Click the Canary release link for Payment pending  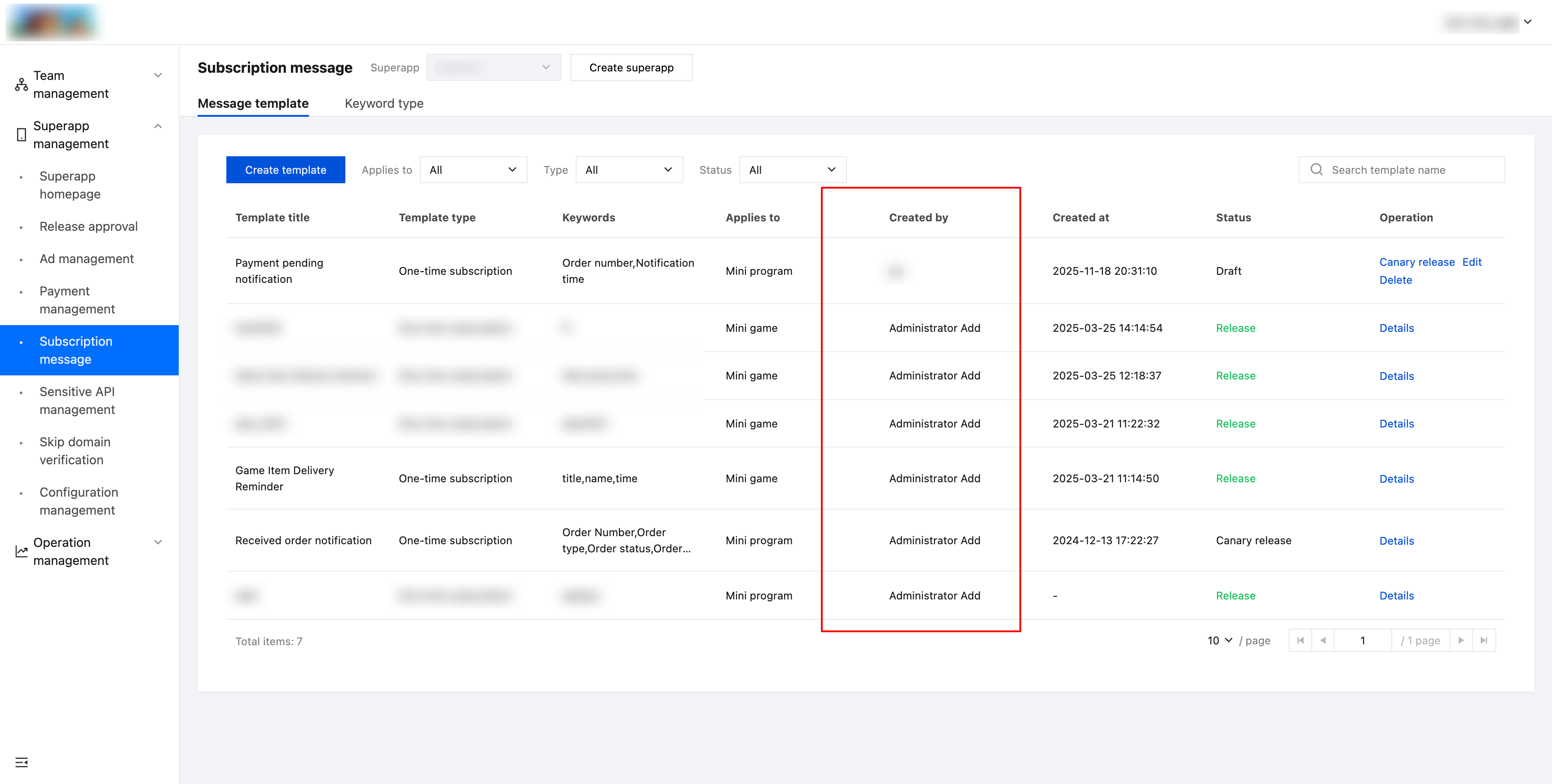pos(1416,262)
